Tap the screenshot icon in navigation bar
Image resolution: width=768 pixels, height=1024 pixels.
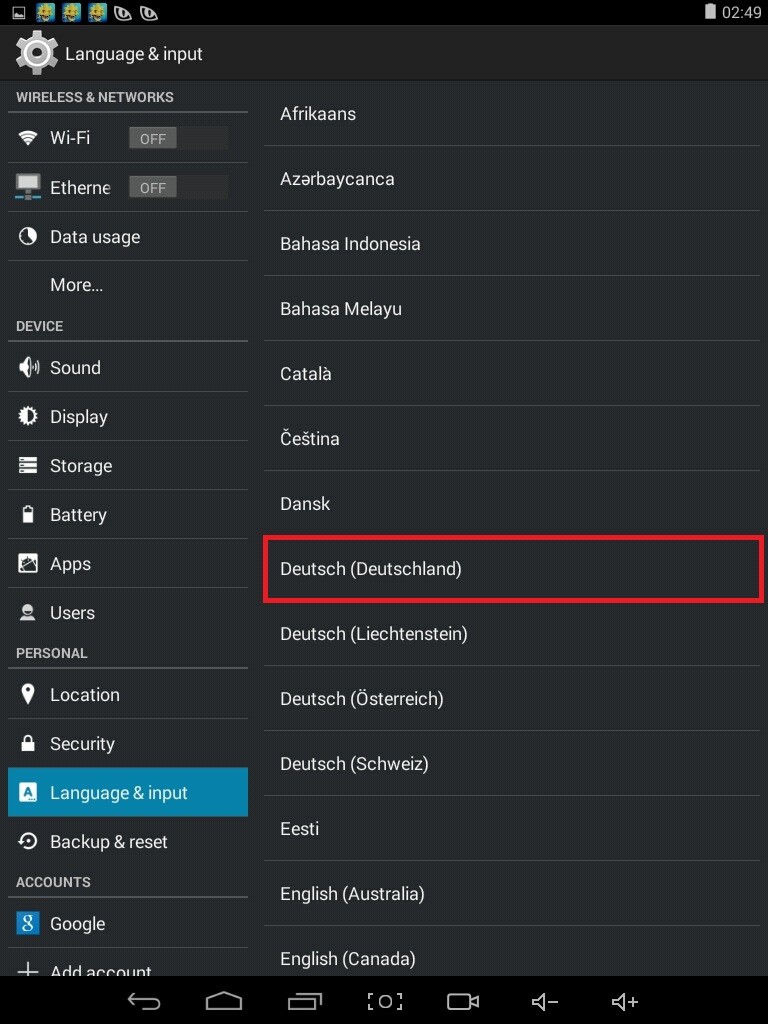(385, 1001)
